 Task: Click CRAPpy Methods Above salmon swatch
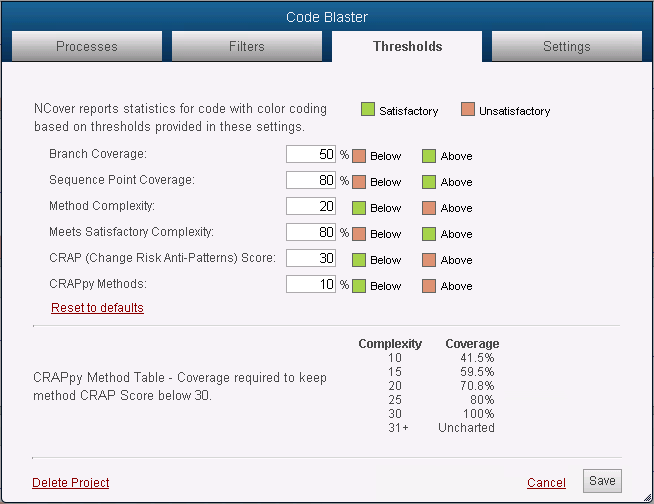click(429, 286)
